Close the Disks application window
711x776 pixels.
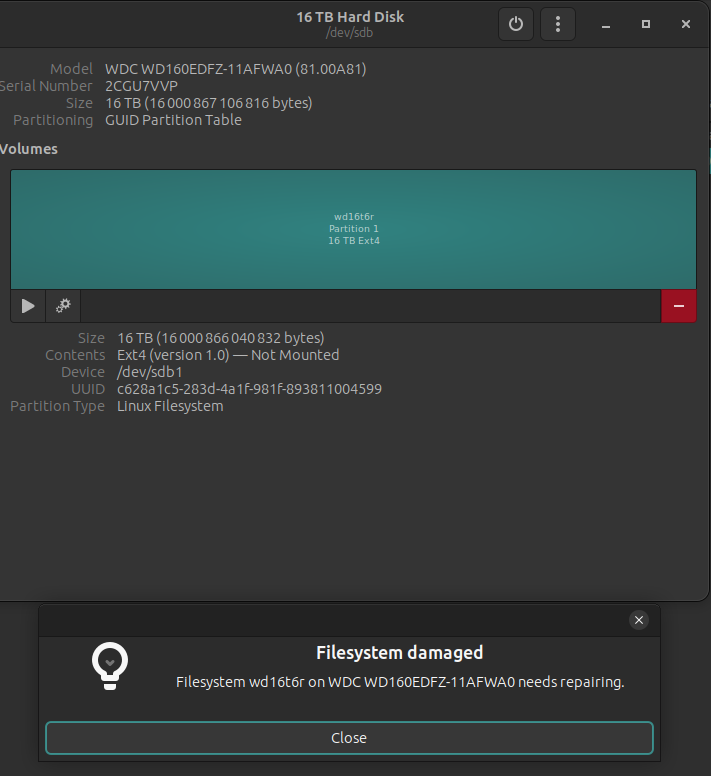click(684, 23)
